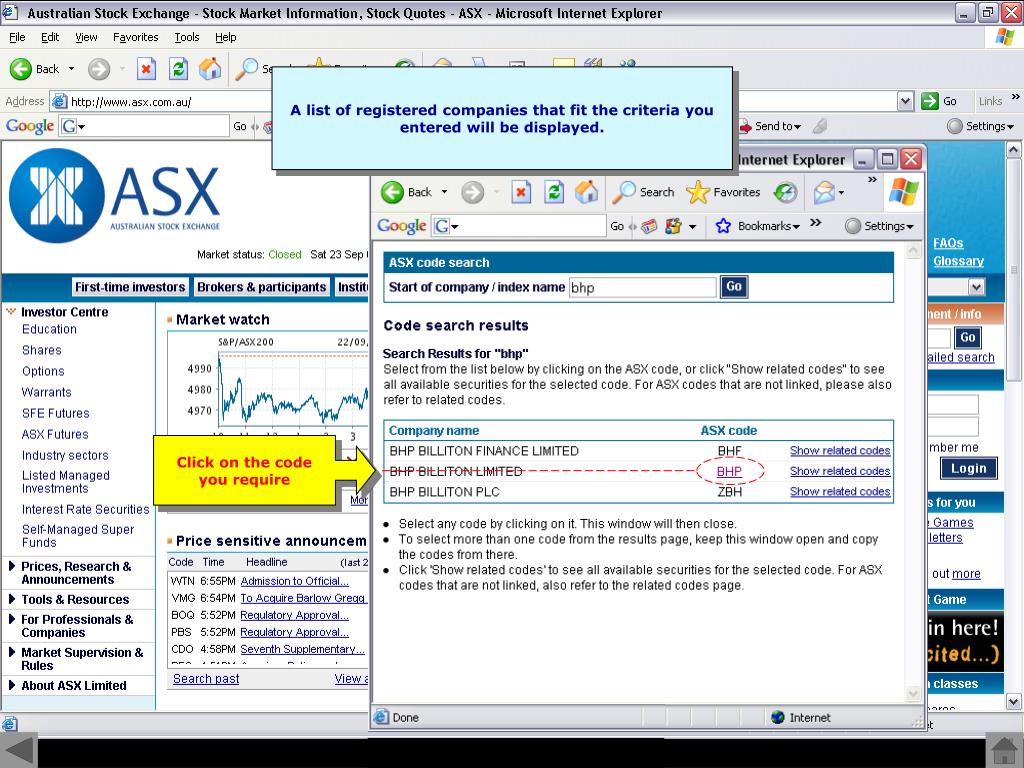Show related codes for BHP Billiton Finance Limited
Viewport: 1024px width, 768px height.
click(840, 451)
